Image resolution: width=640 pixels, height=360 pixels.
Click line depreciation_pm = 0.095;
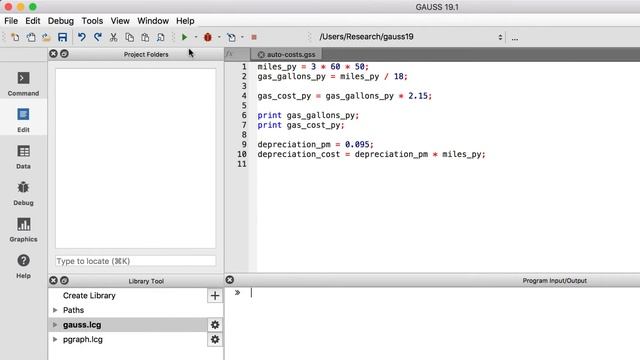316,144
